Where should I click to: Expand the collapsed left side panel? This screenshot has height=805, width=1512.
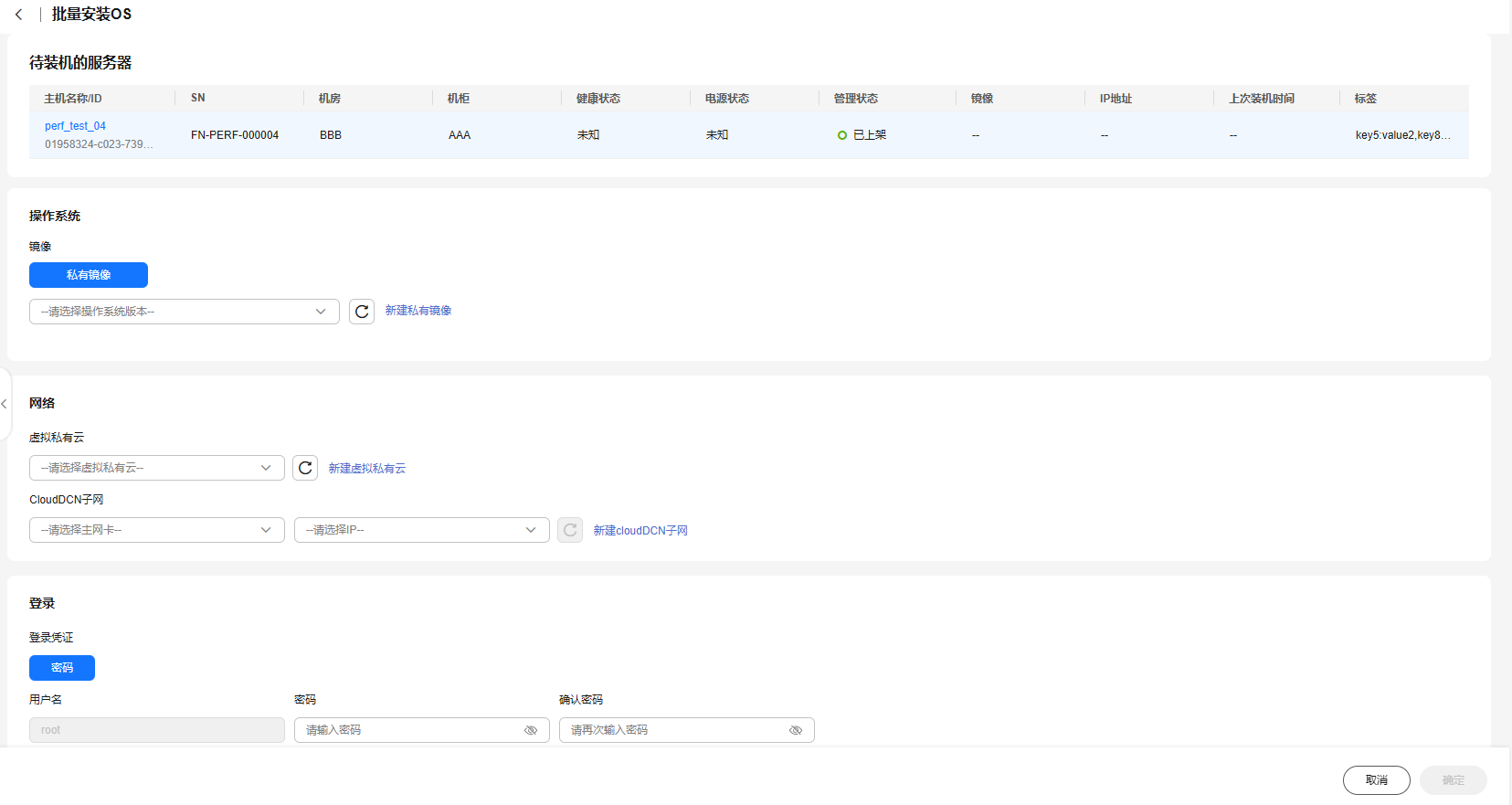[5, 404]
